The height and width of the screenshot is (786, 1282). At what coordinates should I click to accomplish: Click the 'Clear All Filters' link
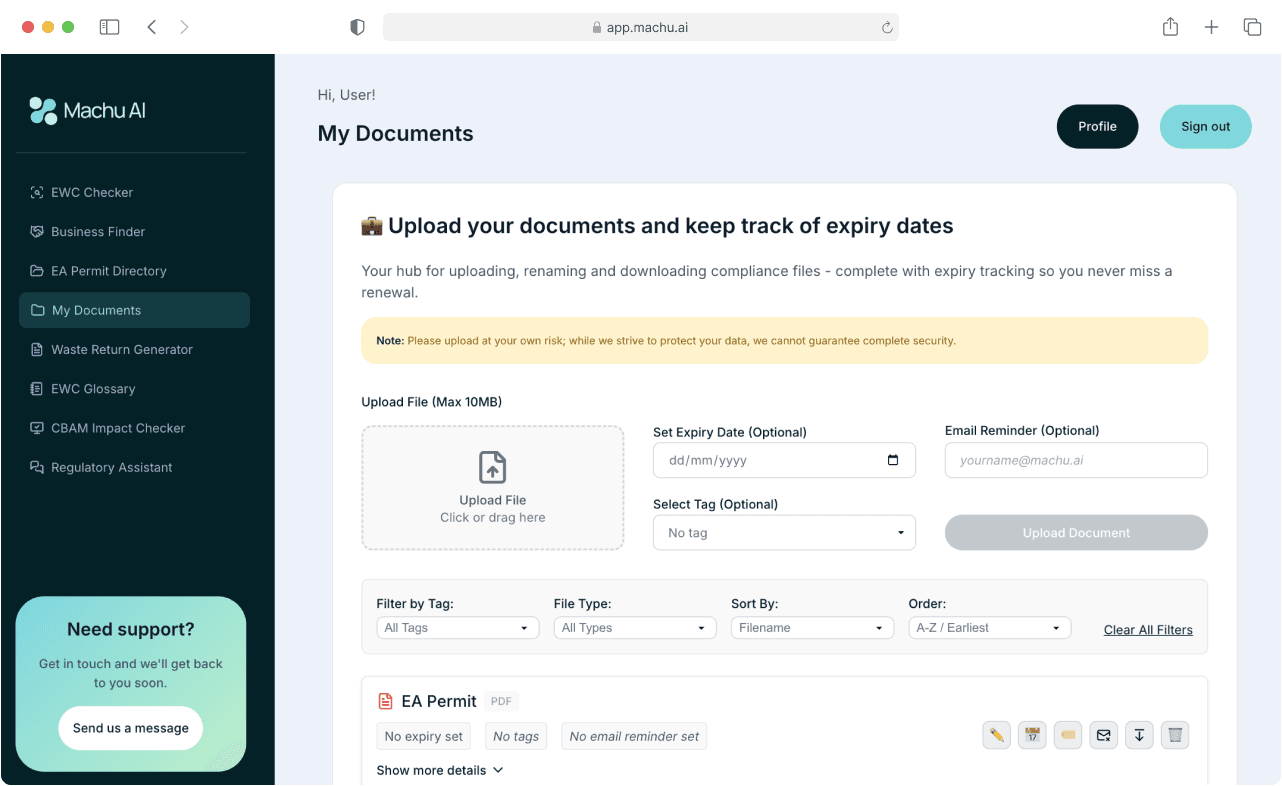click(x=1148, y=630)
